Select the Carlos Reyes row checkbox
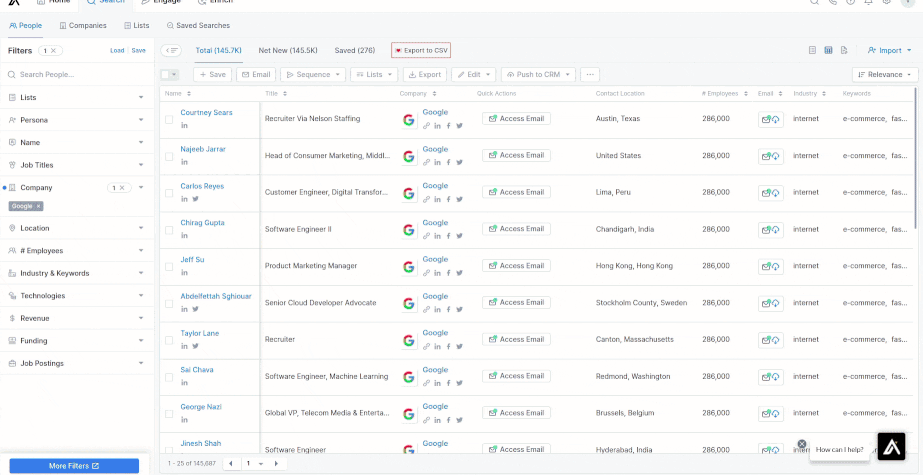923x475 pixels. click(x=169, y=193)
